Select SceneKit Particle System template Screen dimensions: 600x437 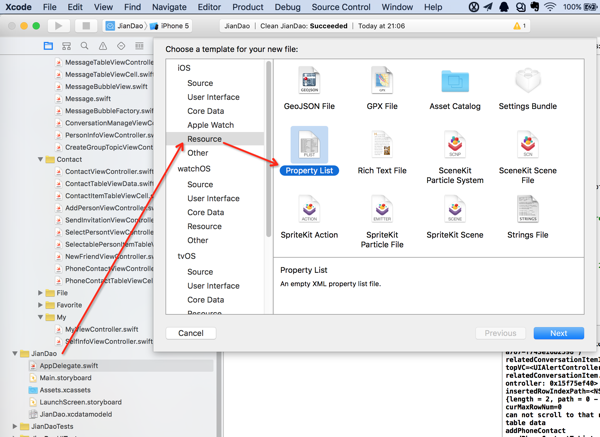455,157
